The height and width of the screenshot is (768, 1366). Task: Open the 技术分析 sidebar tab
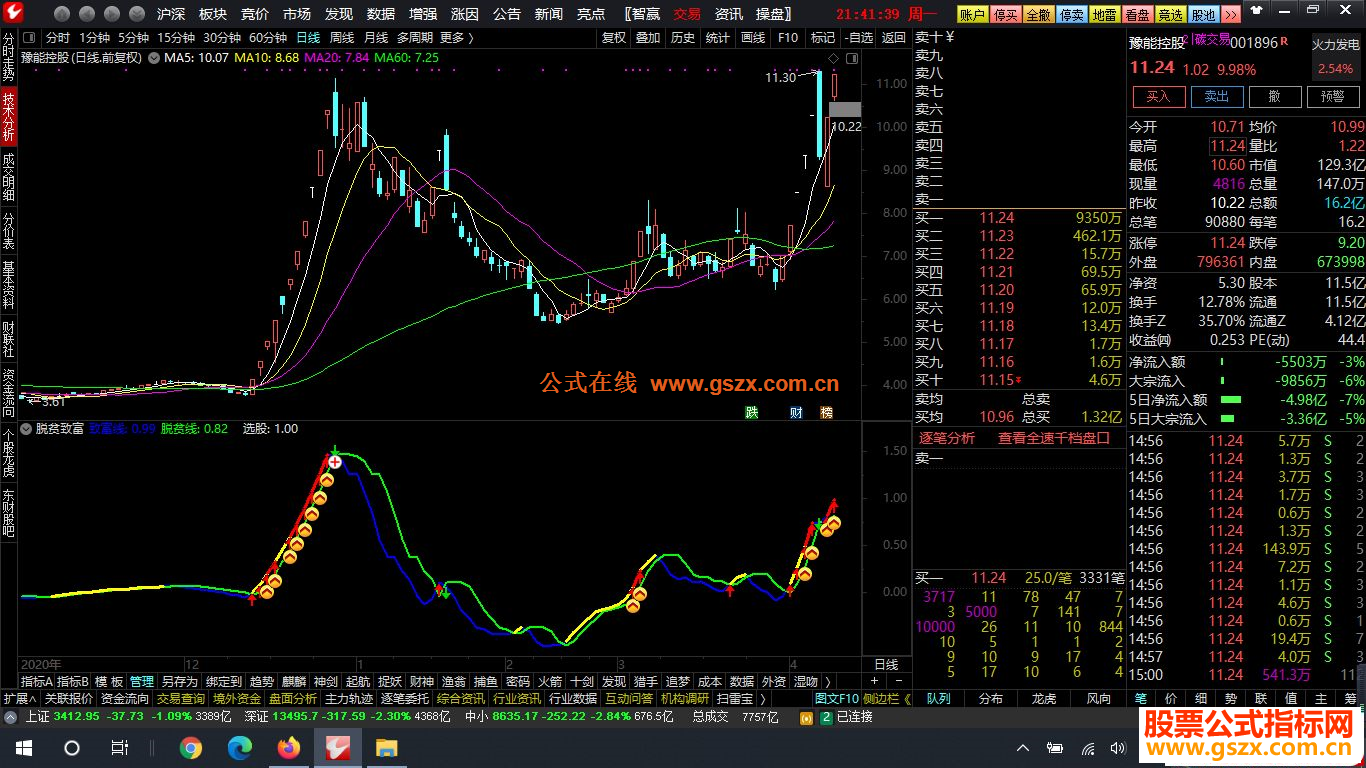tap(9, 116)
